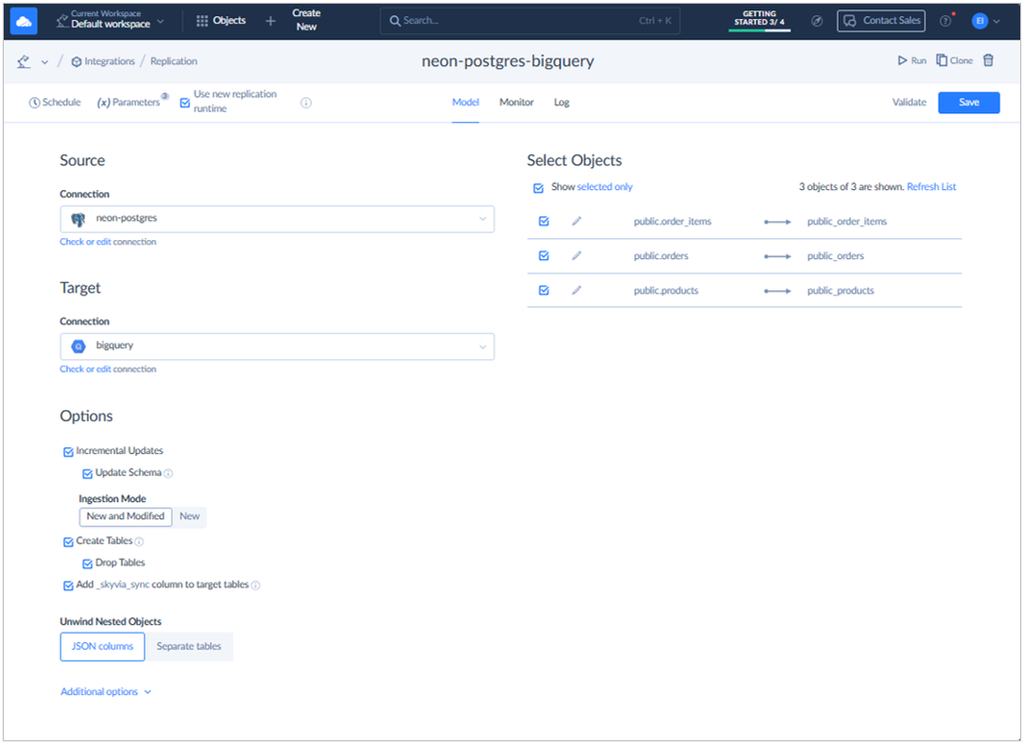Edit public.order_items mapping with pencil
This screenshot has height=744, width=1024.
click(x=576, y=221)
